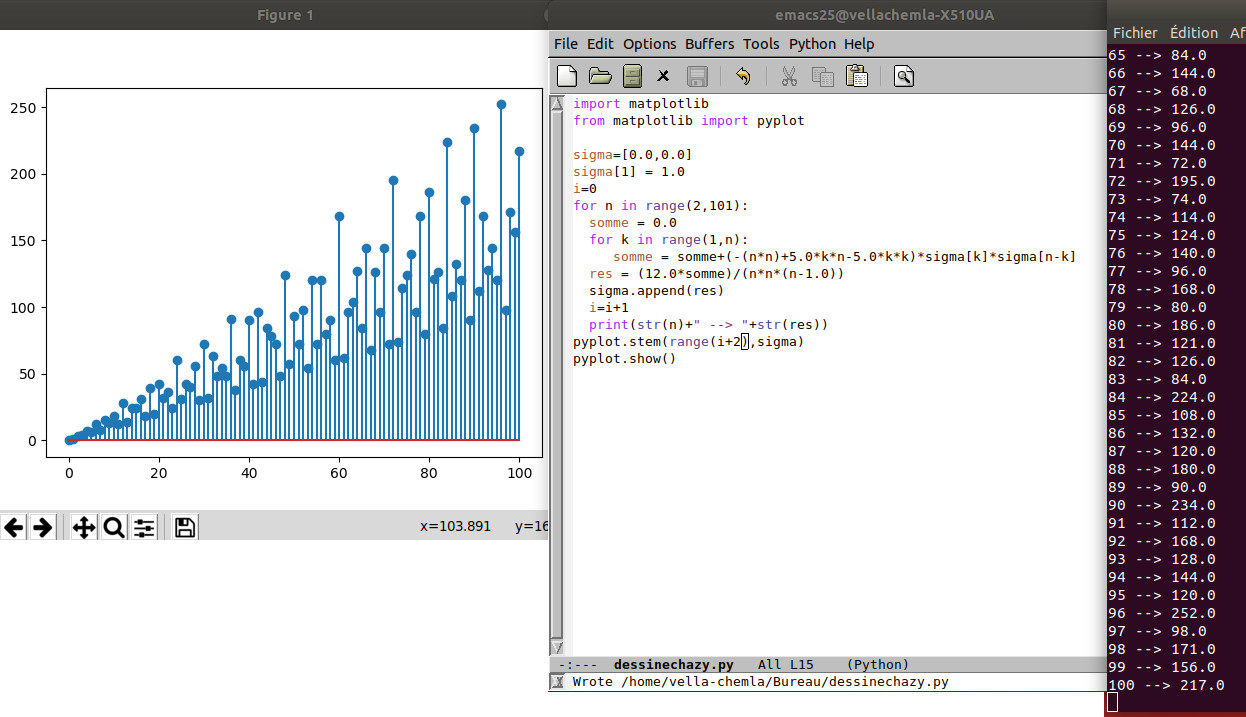Image resolution: width=1246 pixels, height=717 pixels.
Task: Close the buffer with the X toolbar icon
Action: 663,76
